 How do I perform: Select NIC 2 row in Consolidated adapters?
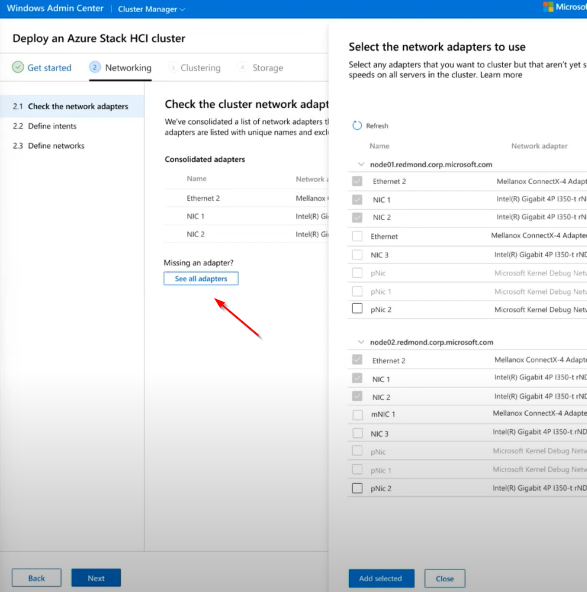coord(246,234)
